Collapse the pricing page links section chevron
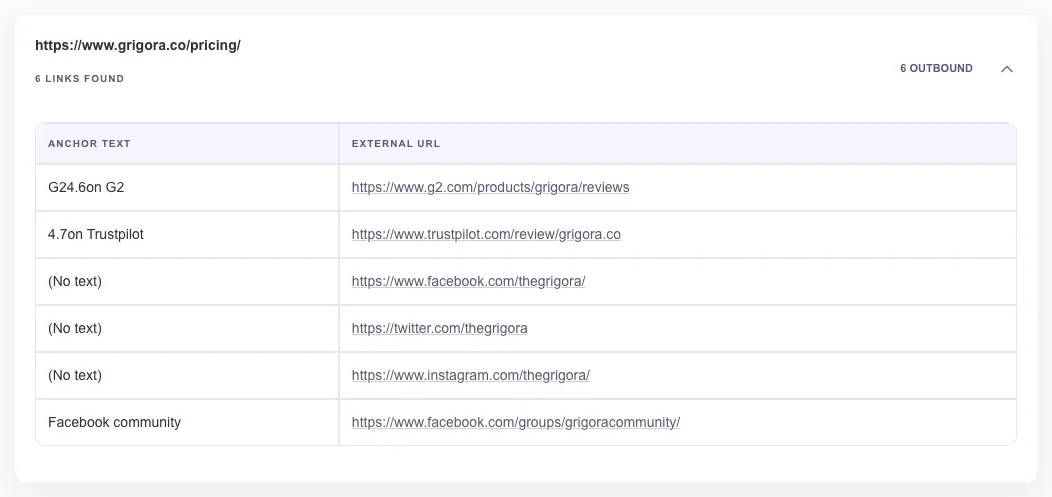This screenshot has height=497, width=1052. pos(1006,69)
